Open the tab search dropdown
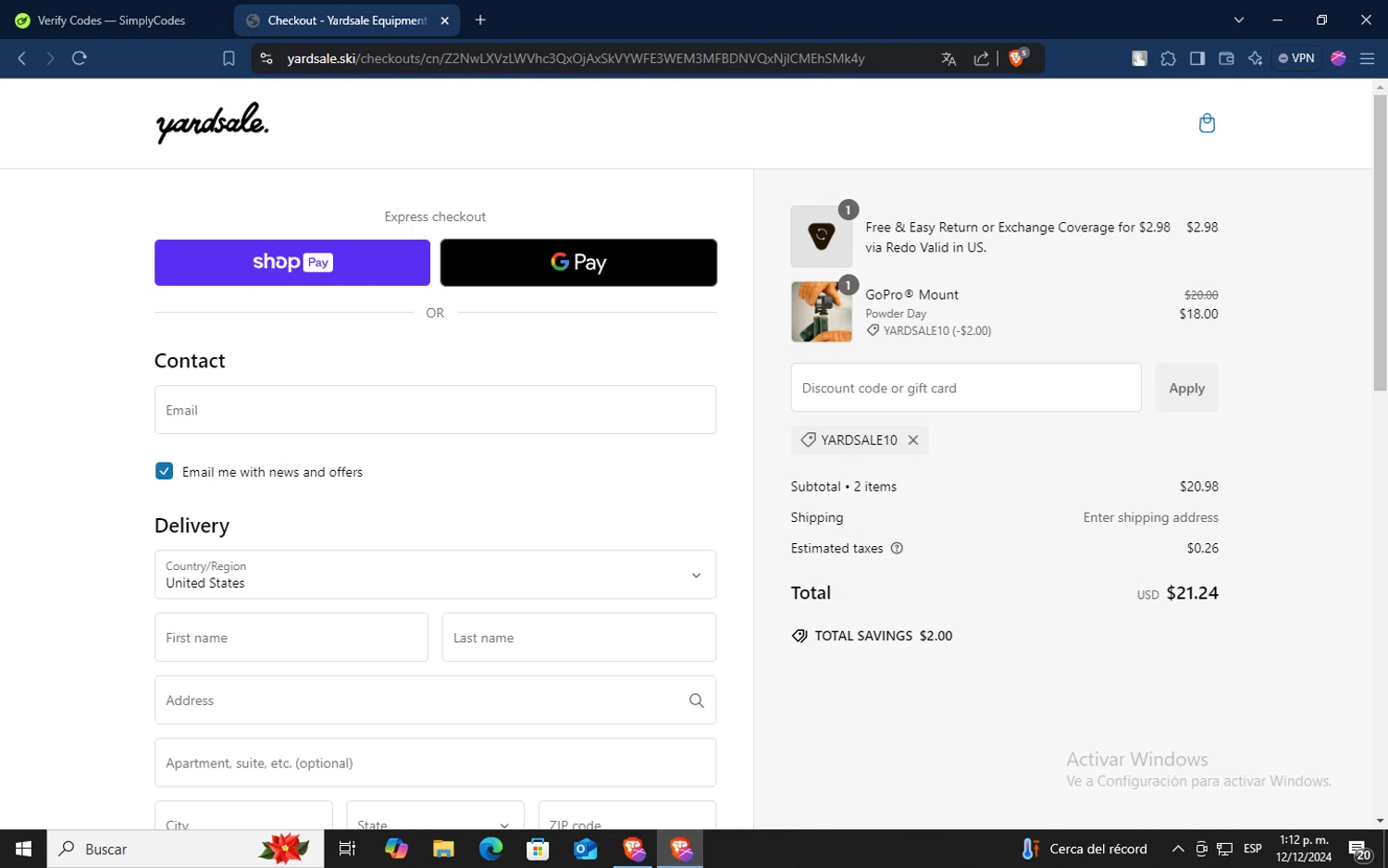Screen dimensions: 1388x868 (x=1239, y=20)
